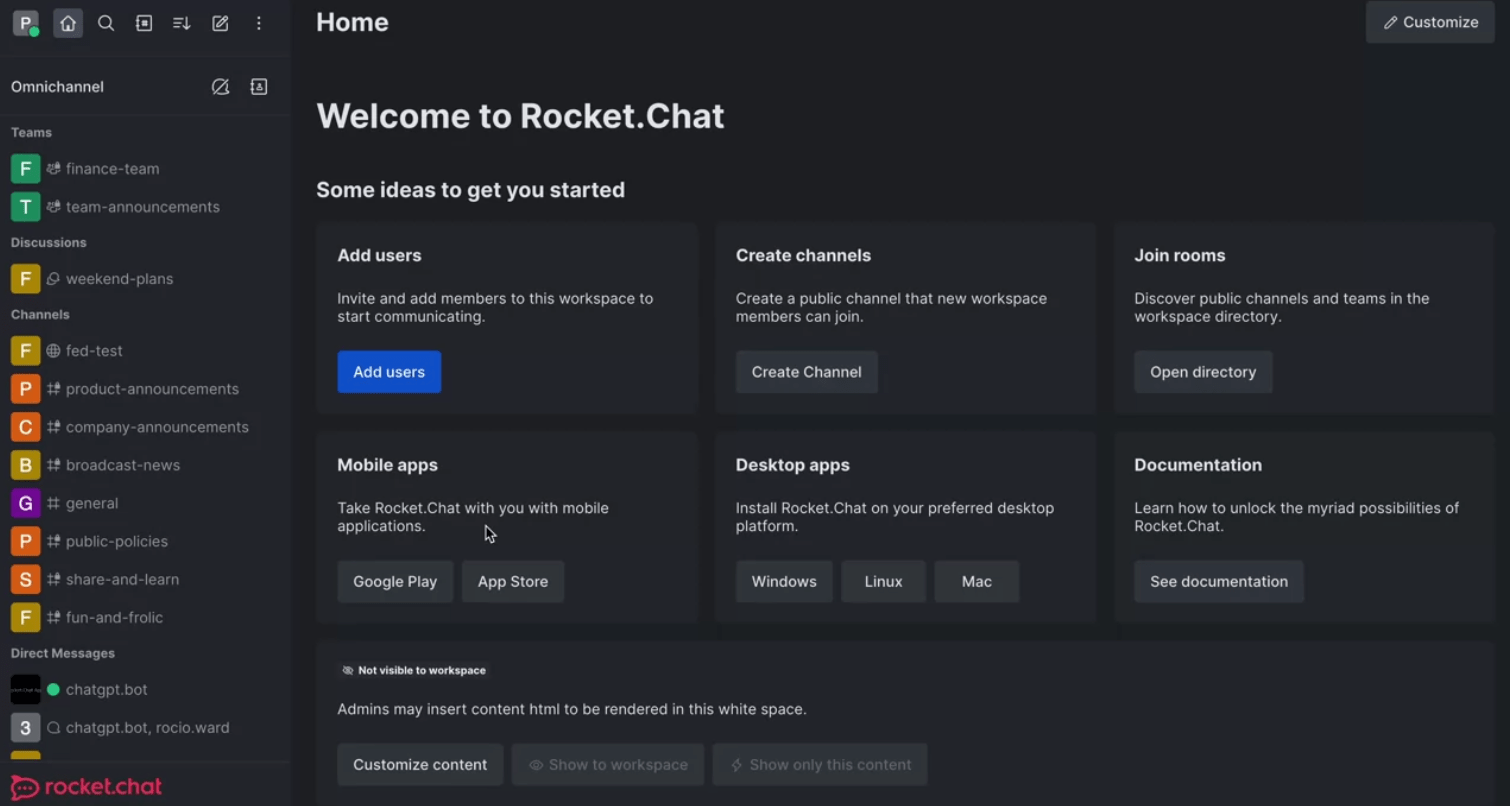This screenshot has height=806, width=1510.
Task: Open the sort and display list icon
Action: (181, 23)
